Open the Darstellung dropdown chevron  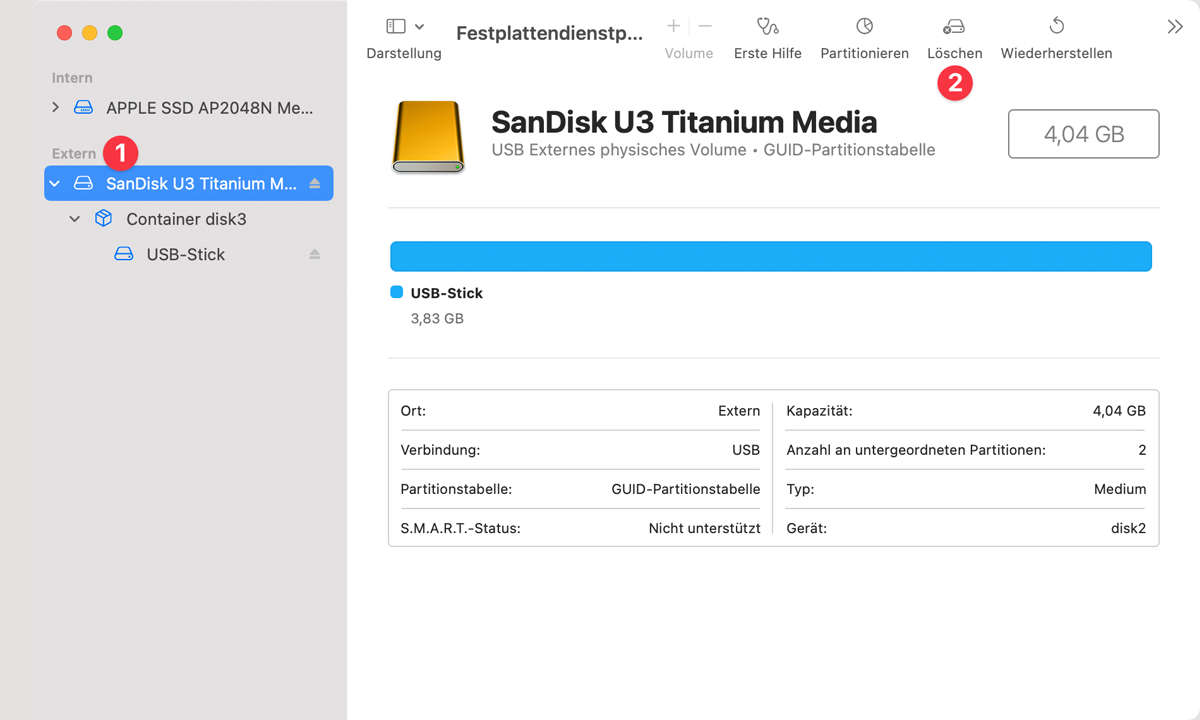pos(419,27)
